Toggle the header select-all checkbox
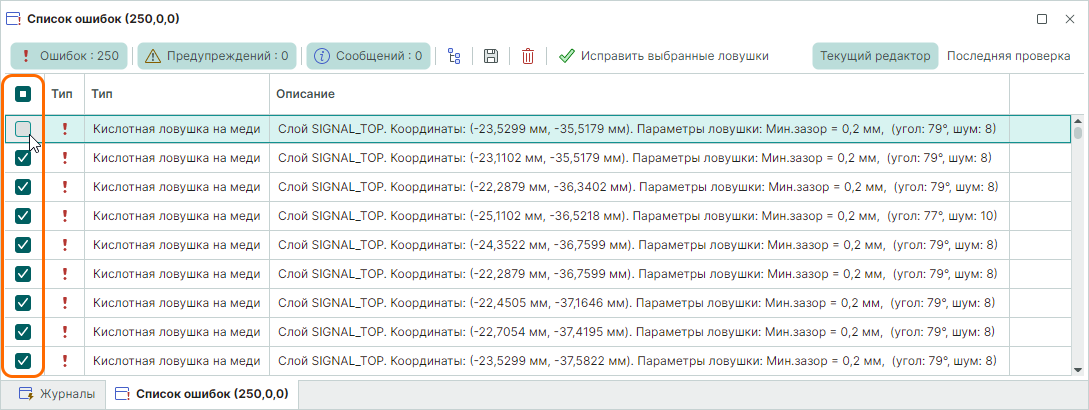Viewport: 1089px width, 410px height. pos(23,93)
